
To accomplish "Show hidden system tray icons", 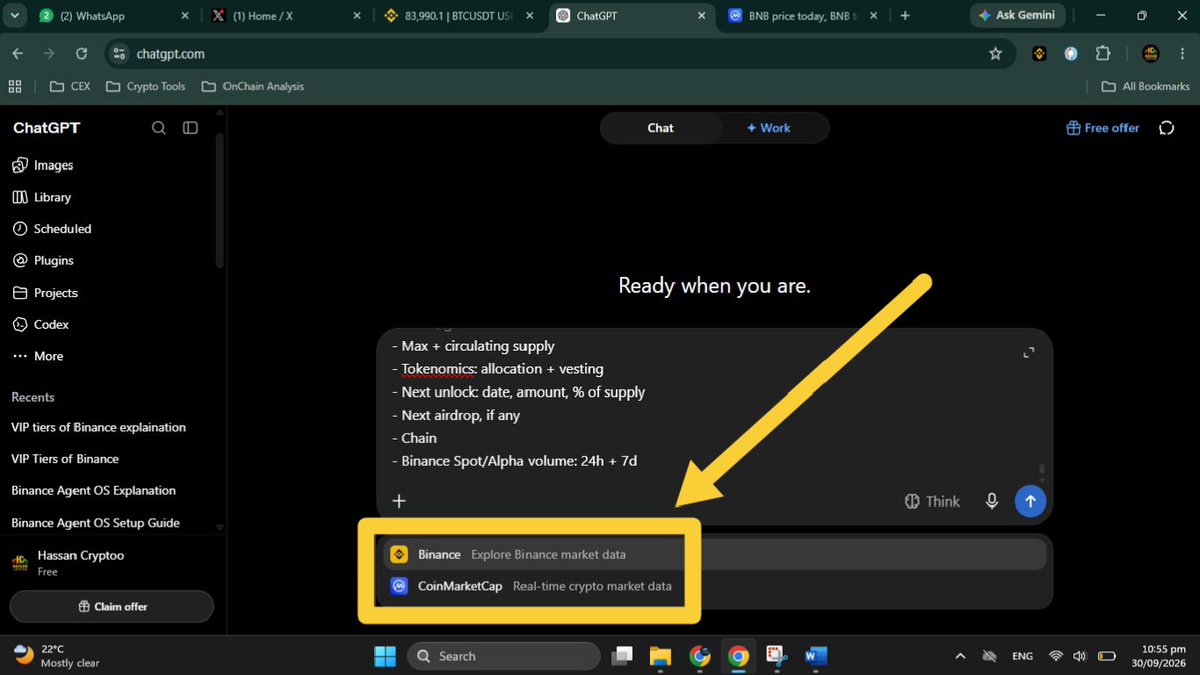I will (x=960, y=656).
